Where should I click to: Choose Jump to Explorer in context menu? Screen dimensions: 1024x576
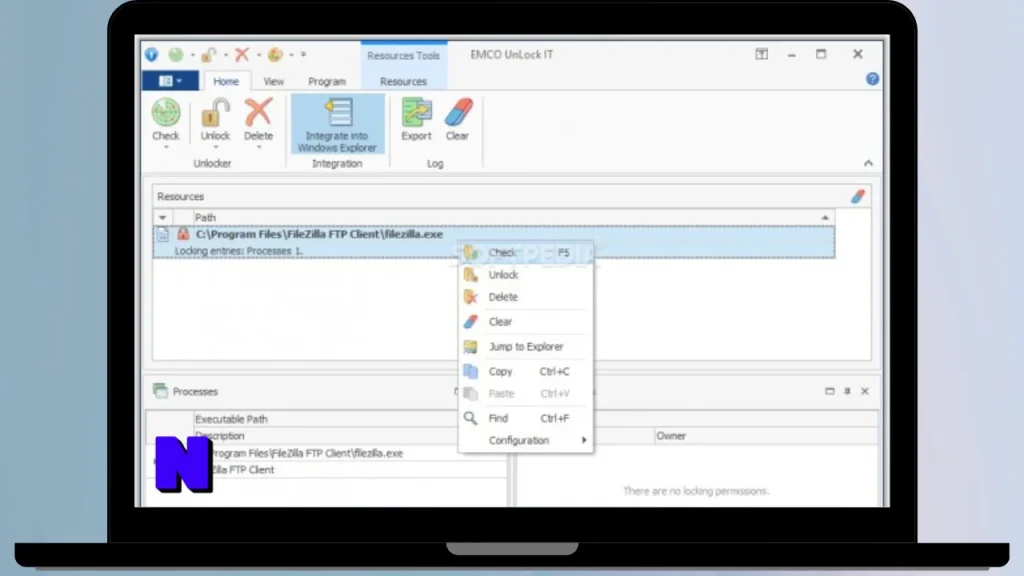(x=525, y=347)
